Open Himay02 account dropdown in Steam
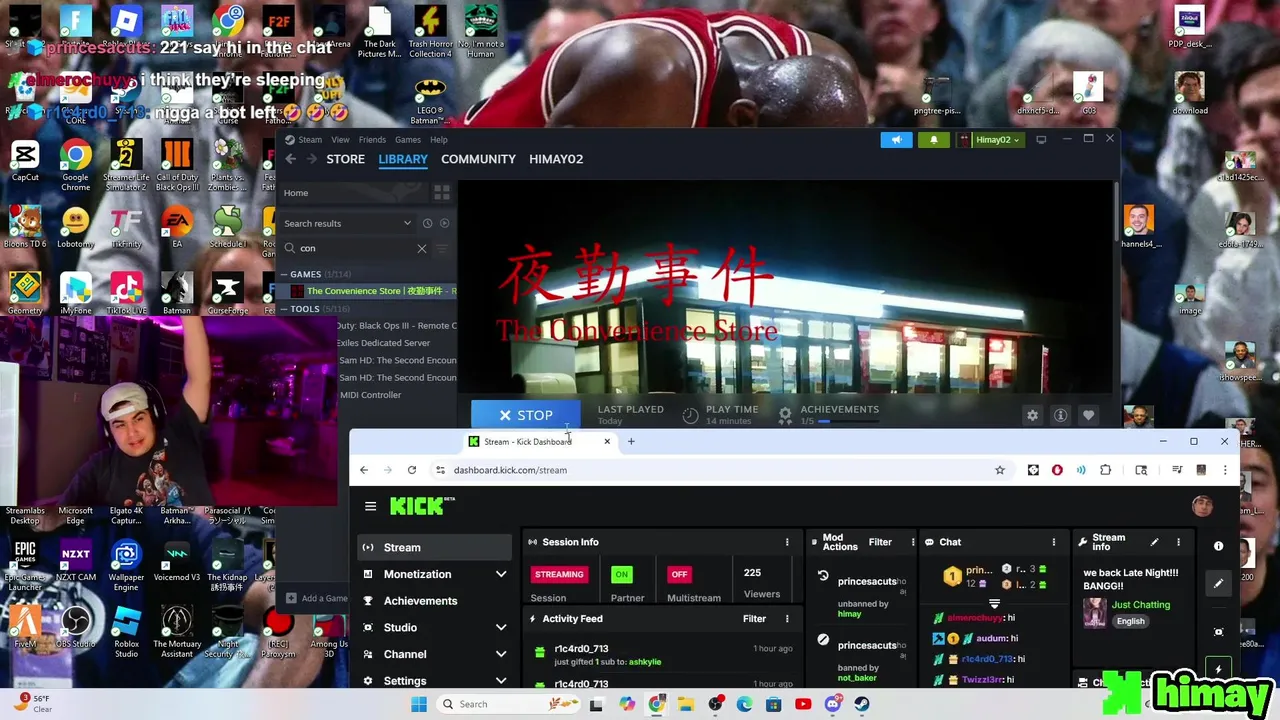 pos(991,140)
